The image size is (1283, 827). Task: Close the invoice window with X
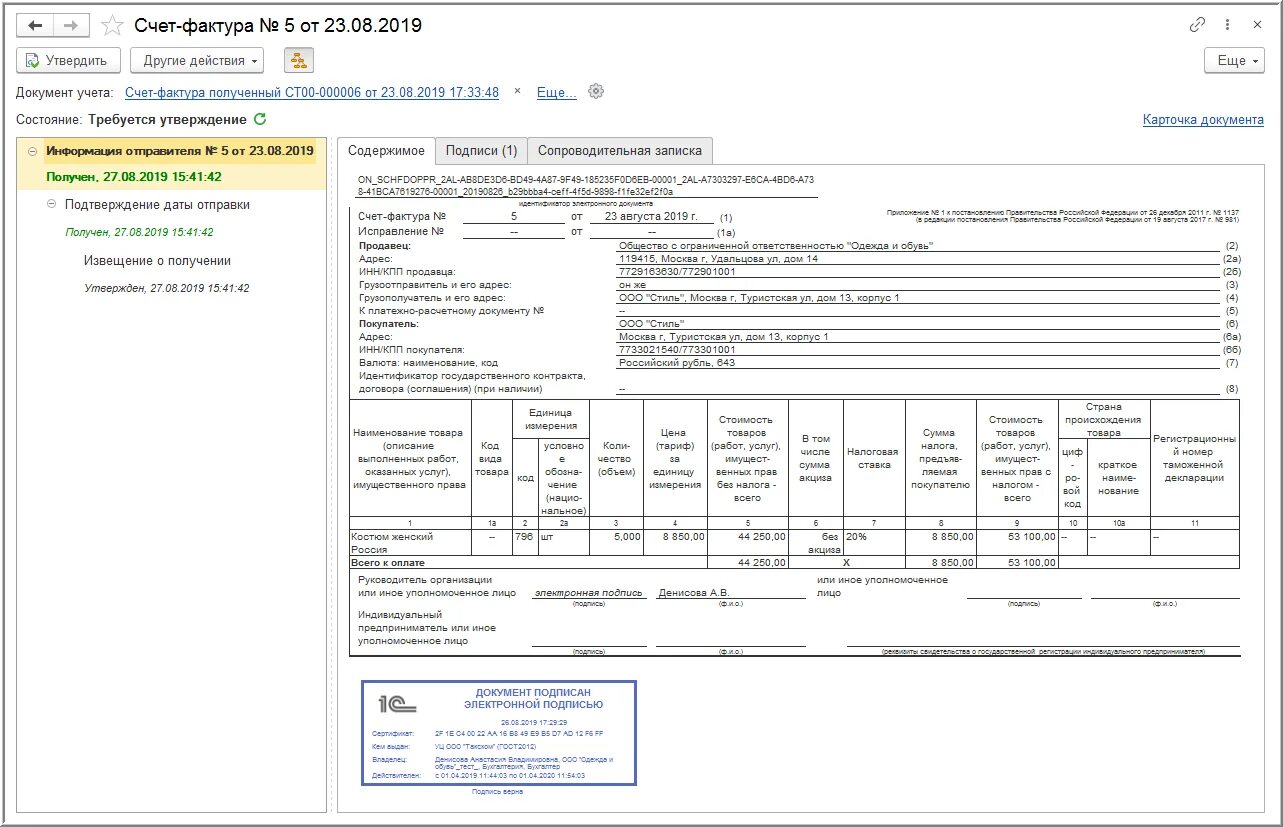point(1256,25)
